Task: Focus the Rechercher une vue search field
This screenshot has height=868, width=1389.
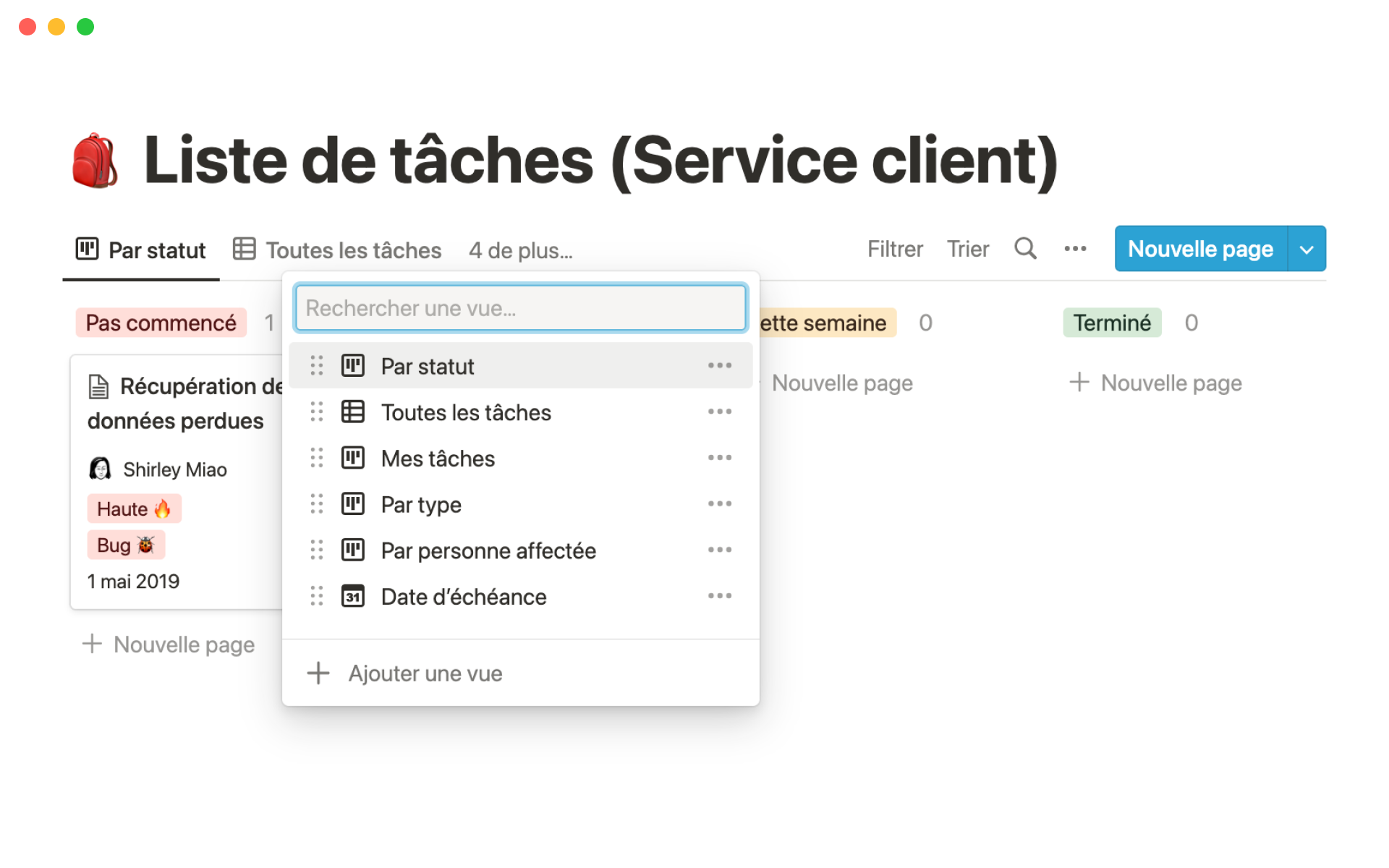Action: (x=520, y=308)
